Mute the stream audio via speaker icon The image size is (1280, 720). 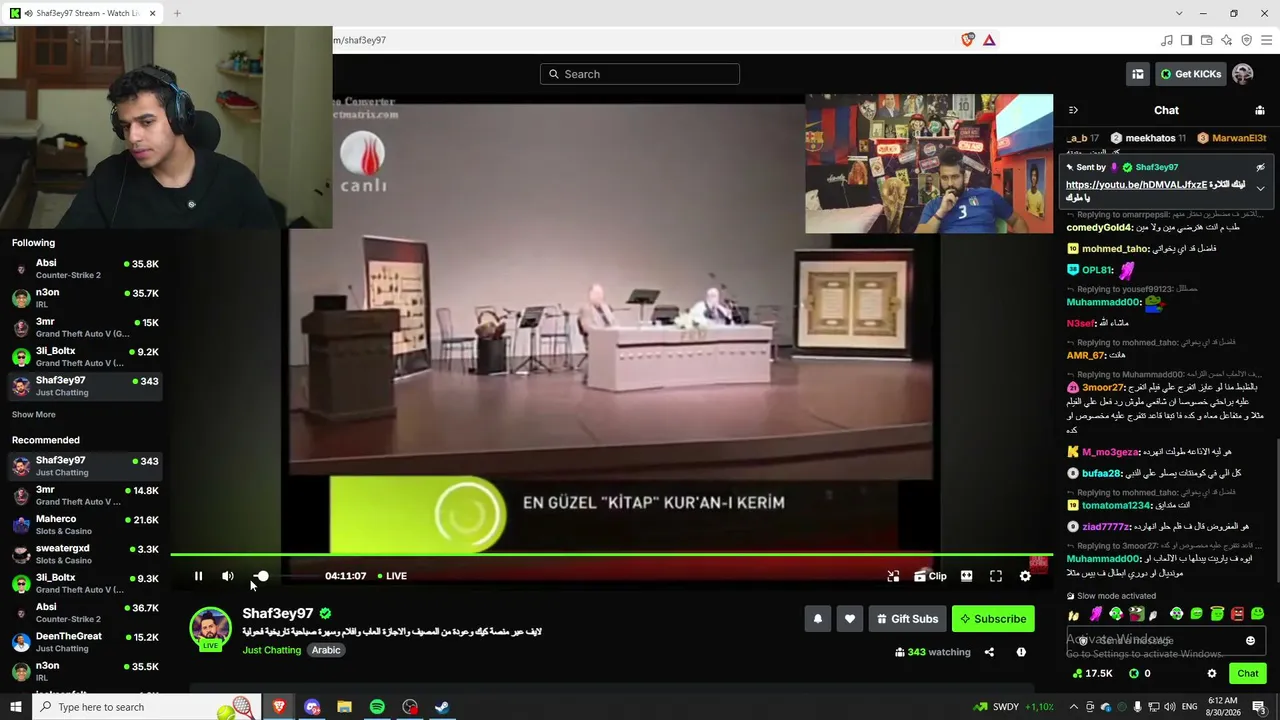point(228,576)
